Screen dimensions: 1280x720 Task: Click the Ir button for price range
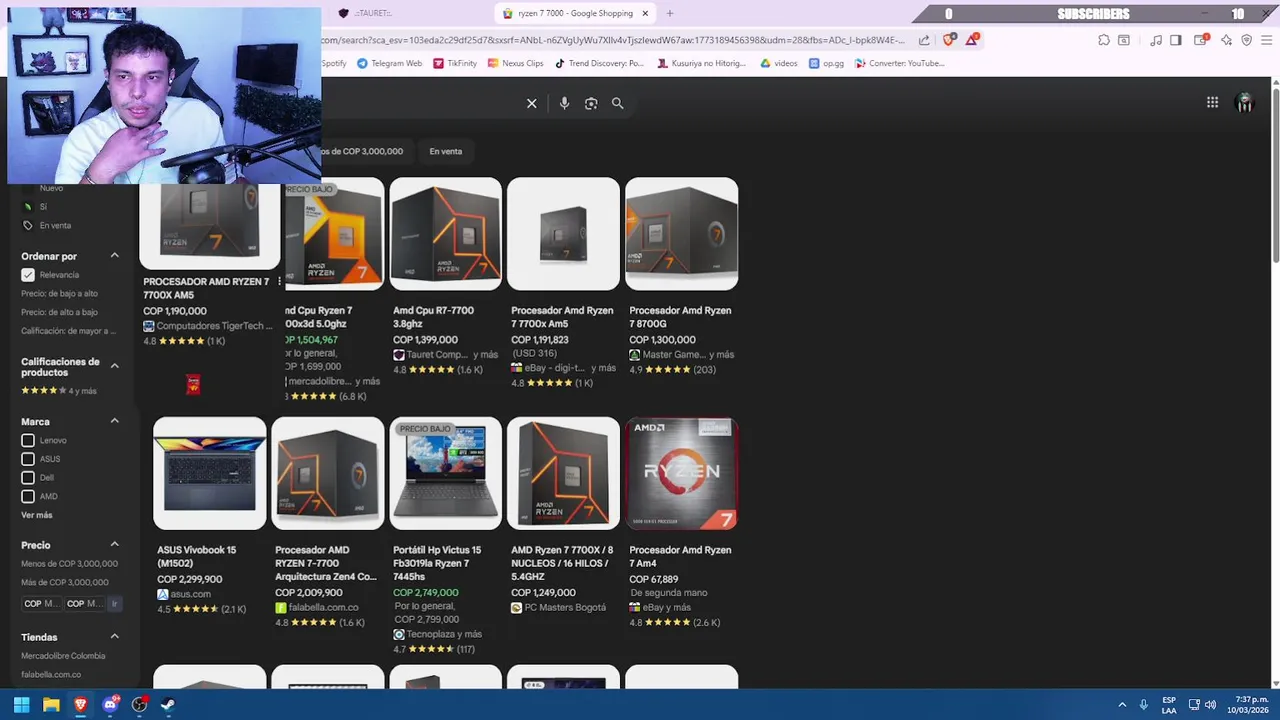[x=114, y=603]
